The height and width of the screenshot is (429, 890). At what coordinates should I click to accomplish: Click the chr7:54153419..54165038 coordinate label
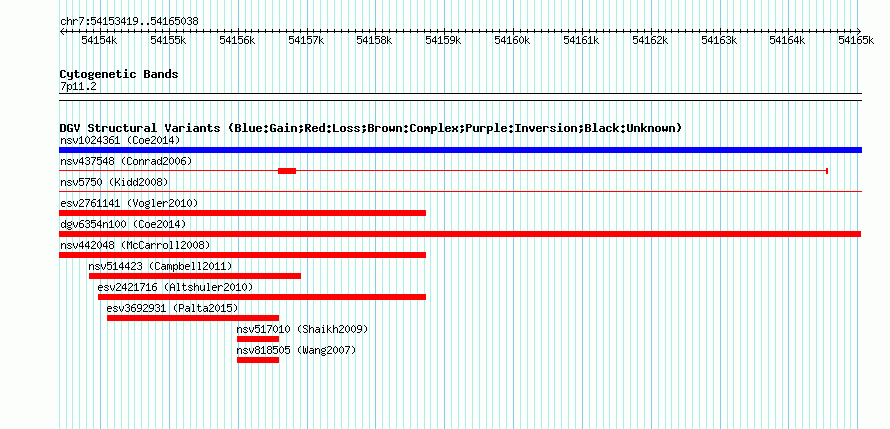click(x=129, y=21)
